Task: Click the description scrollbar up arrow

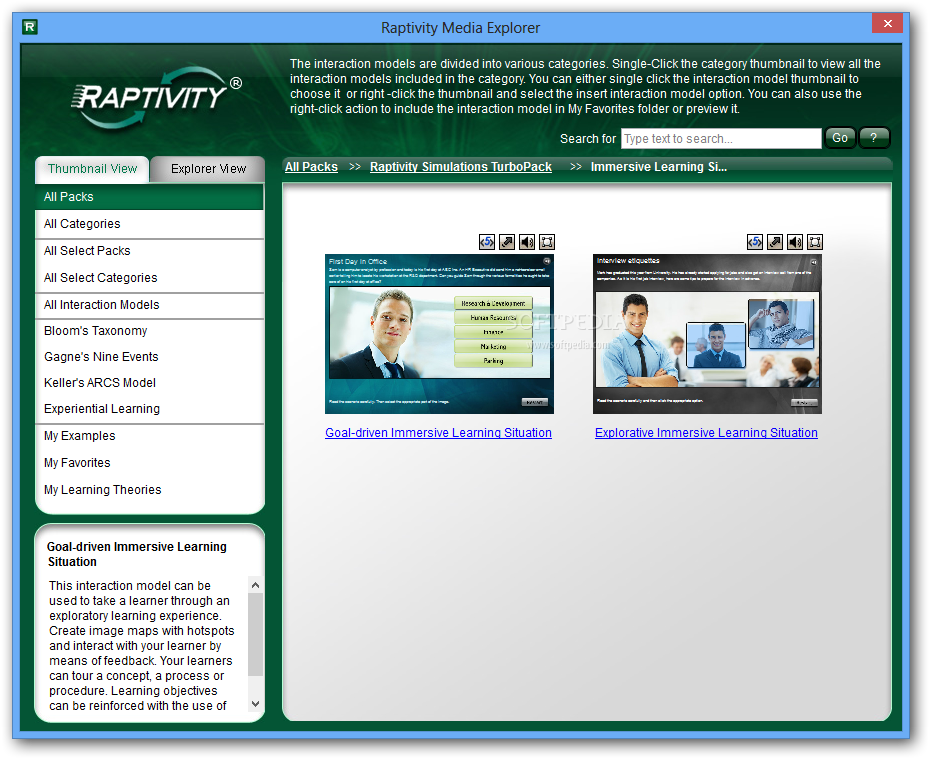Action: (x=256, y=585)
